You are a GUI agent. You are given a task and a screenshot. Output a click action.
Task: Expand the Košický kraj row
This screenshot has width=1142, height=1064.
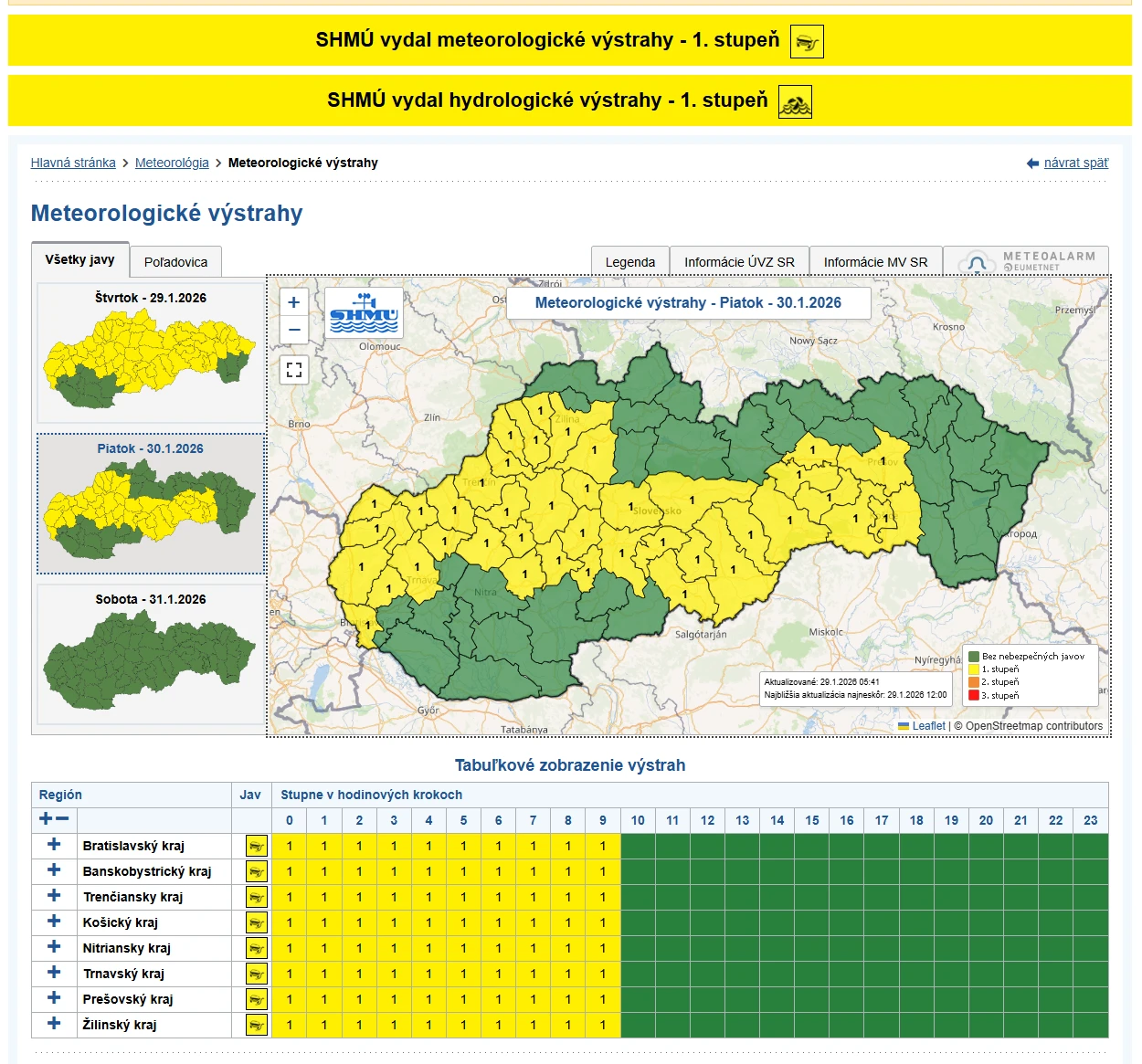[54, 922]
